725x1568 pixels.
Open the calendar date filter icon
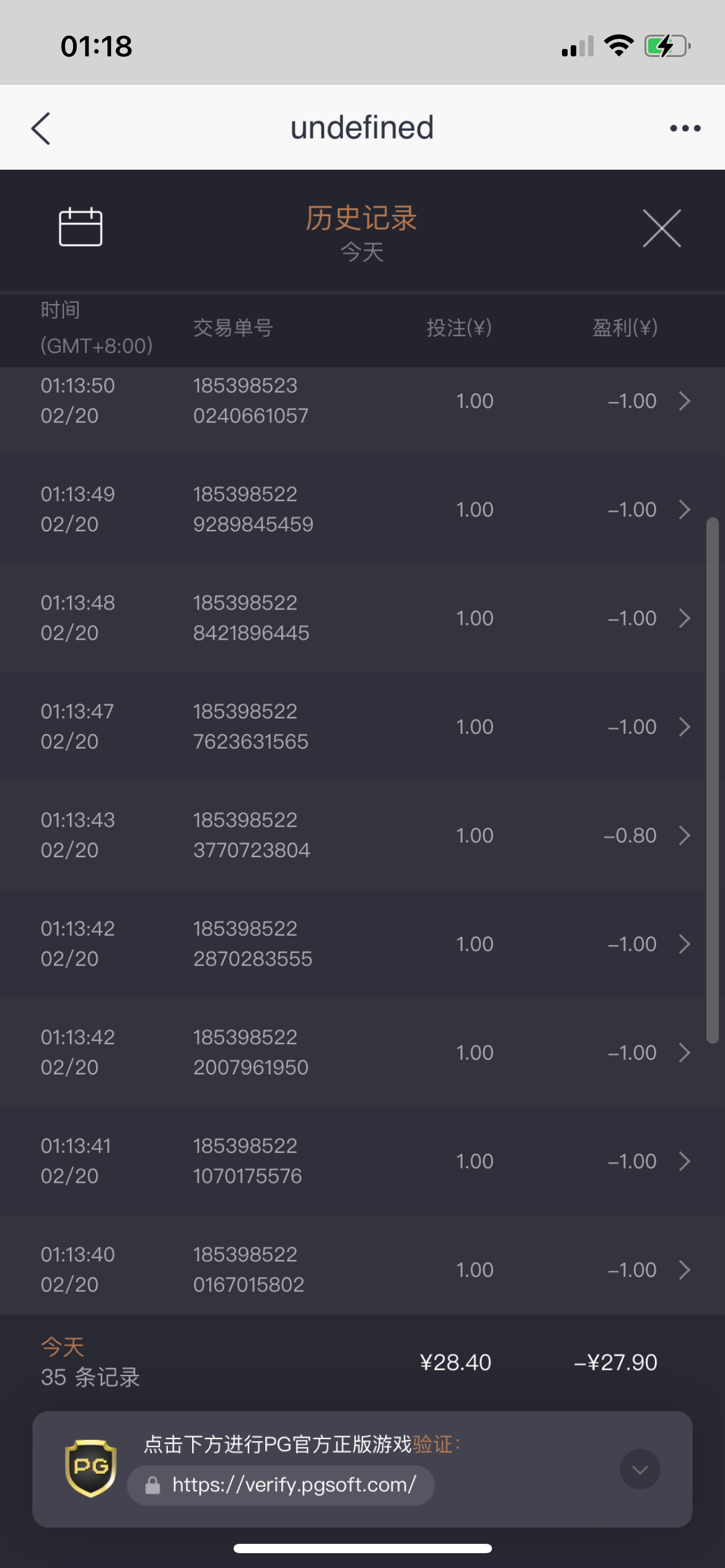(x=81, y=227)
